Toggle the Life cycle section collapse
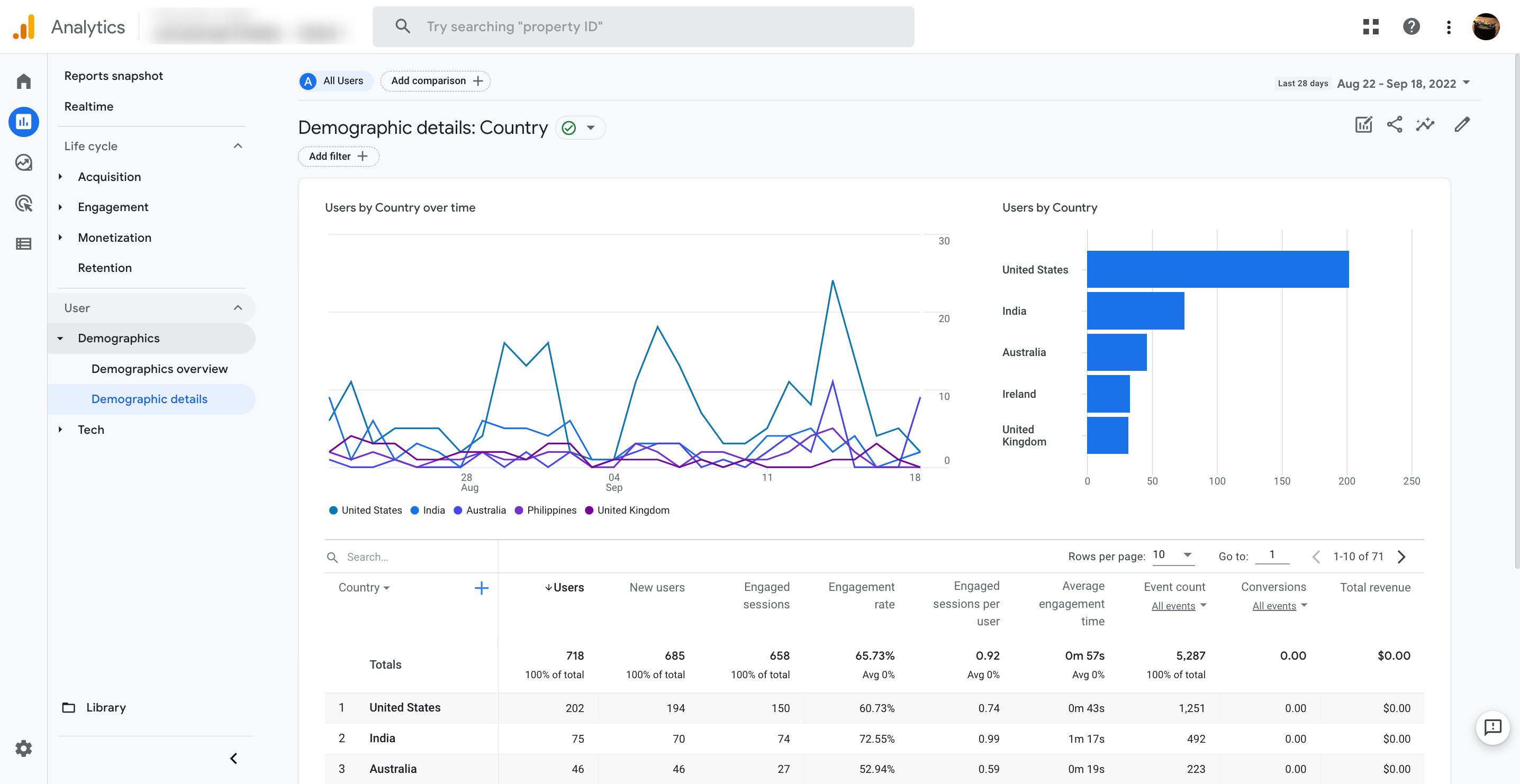This screenshot has width=1520, height=784. (237, 145)
